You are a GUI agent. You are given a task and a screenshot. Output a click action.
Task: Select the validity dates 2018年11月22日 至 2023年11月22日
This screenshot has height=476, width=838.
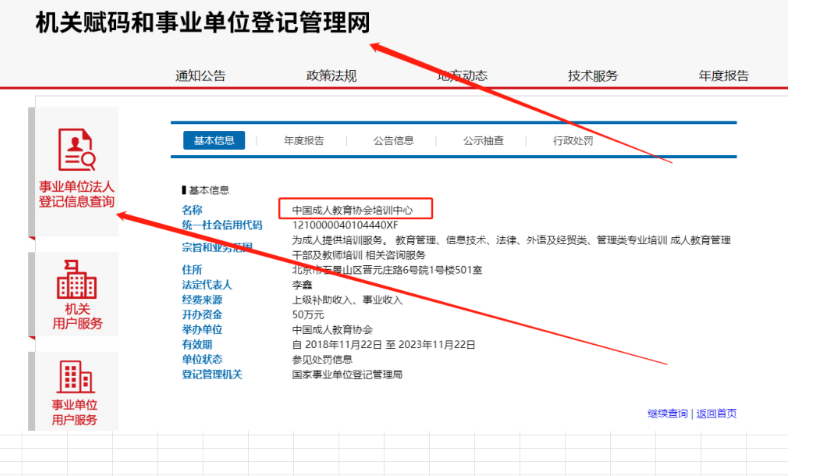coord(390,345)
